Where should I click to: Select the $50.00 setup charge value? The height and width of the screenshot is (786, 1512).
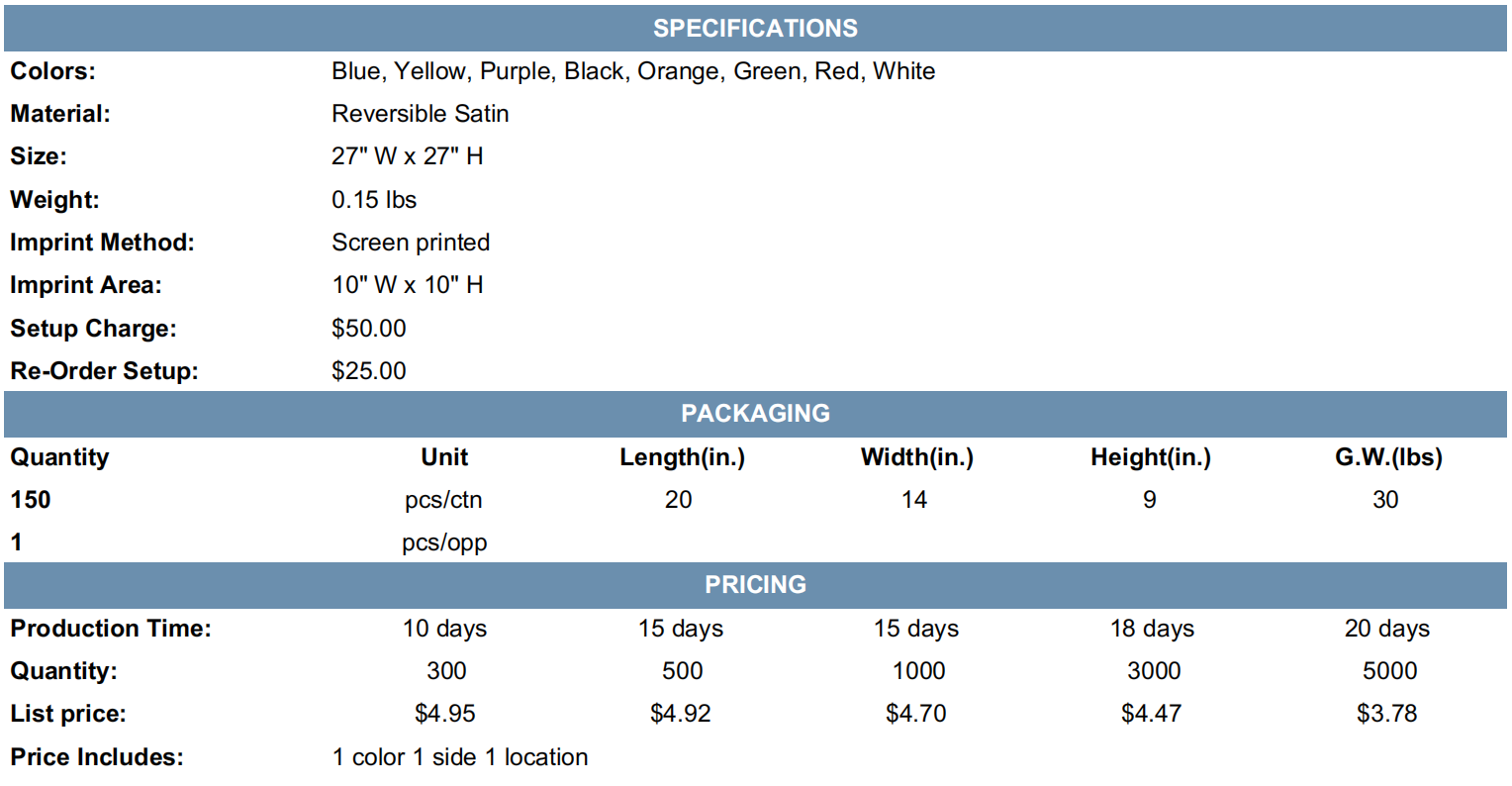coord(369,328)
